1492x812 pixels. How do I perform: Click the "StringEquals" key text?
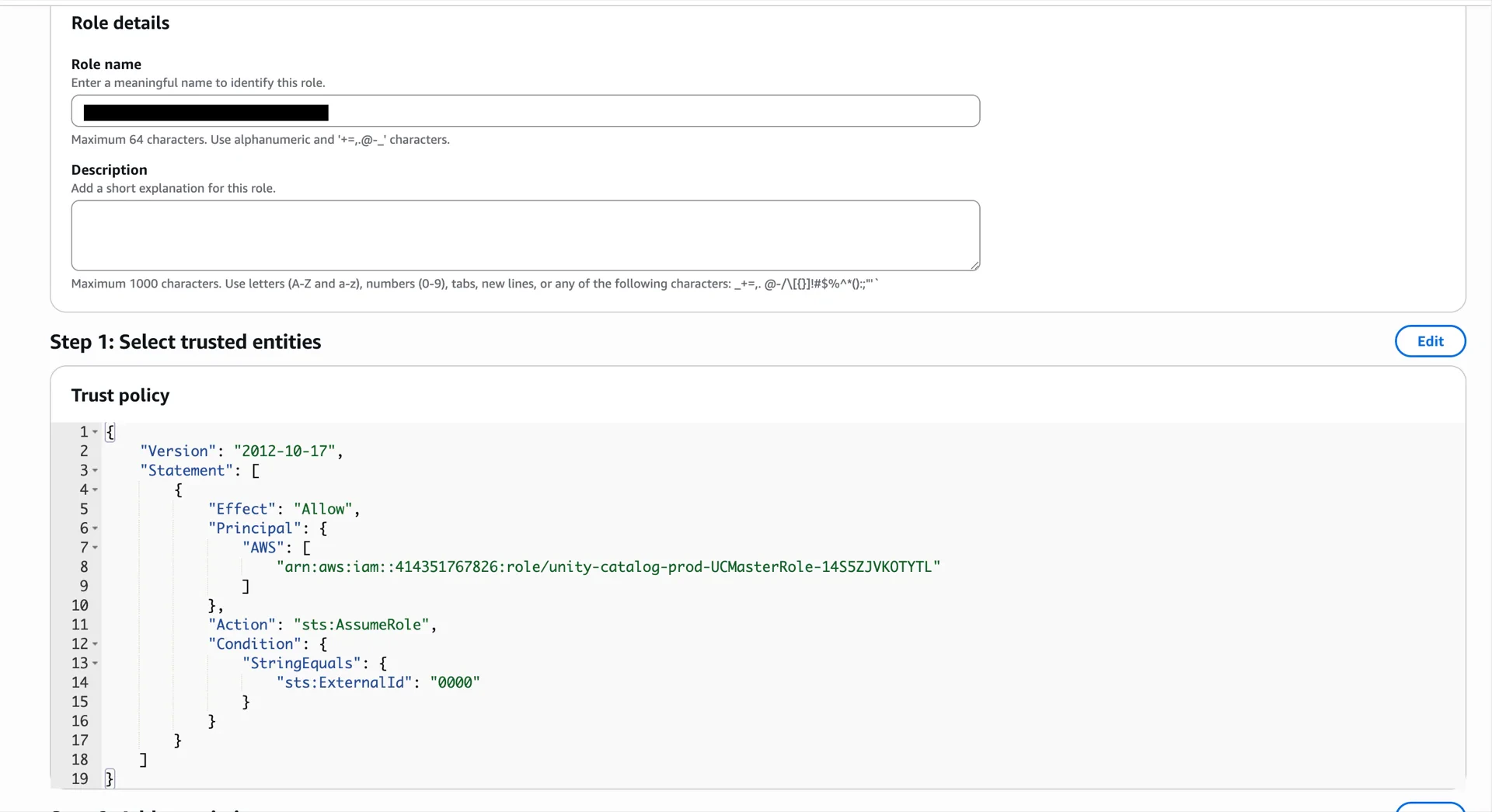pyautogui.click(x=302, y=664)
